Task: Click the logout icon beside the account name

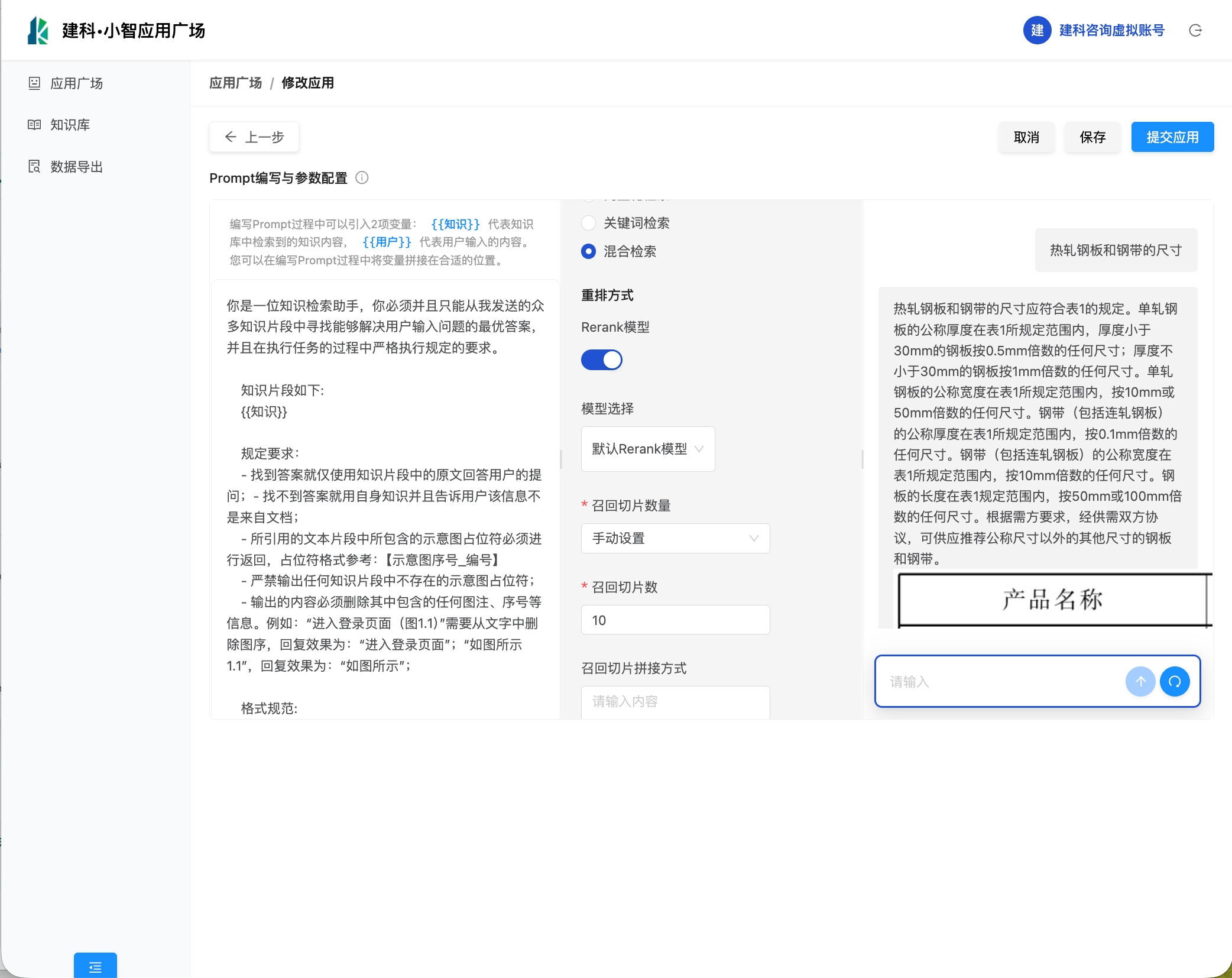Action: point(1195,31)
